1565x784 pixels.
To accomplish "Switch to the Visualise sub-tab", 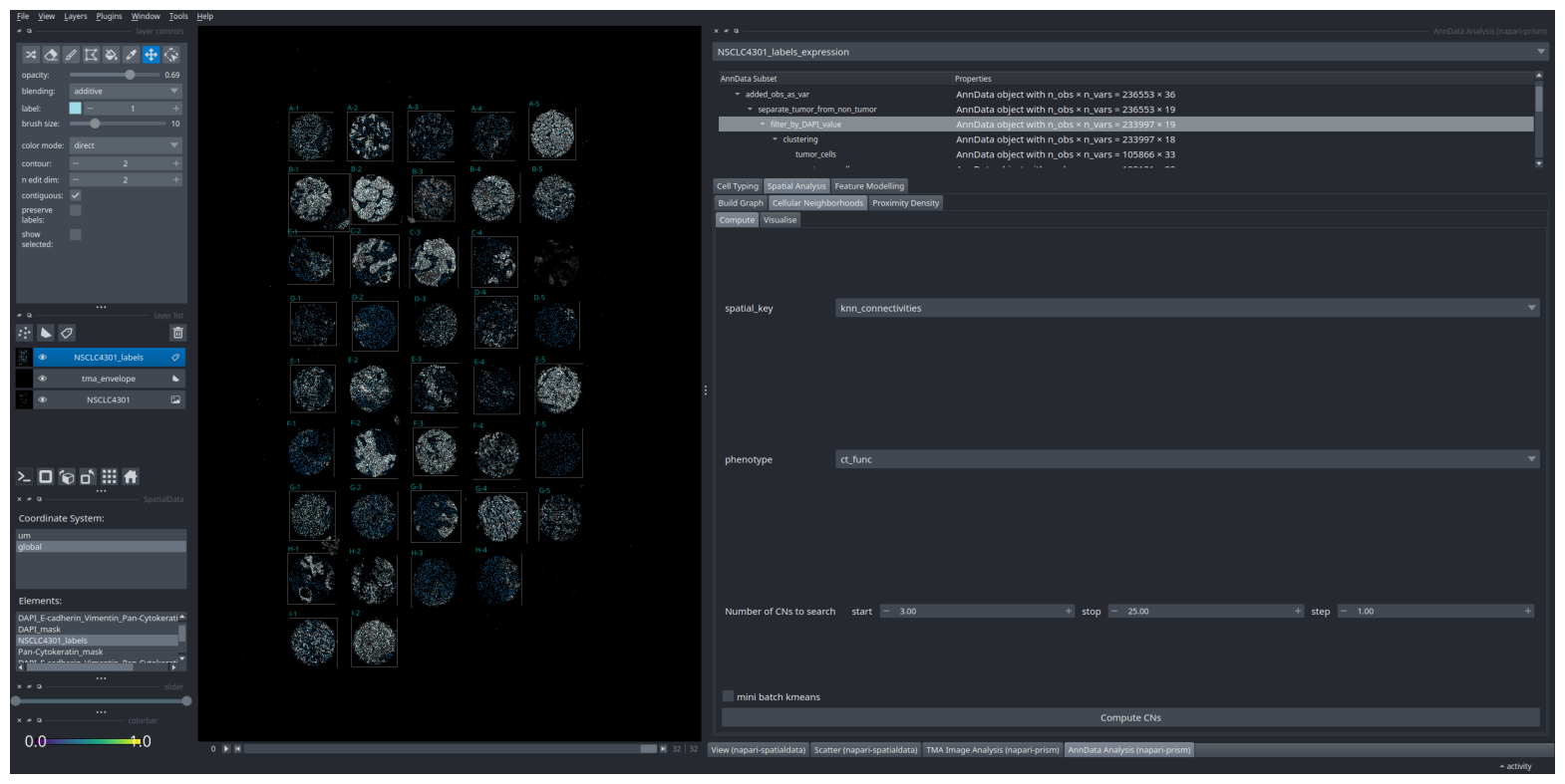I will click(x=780, y=220).
